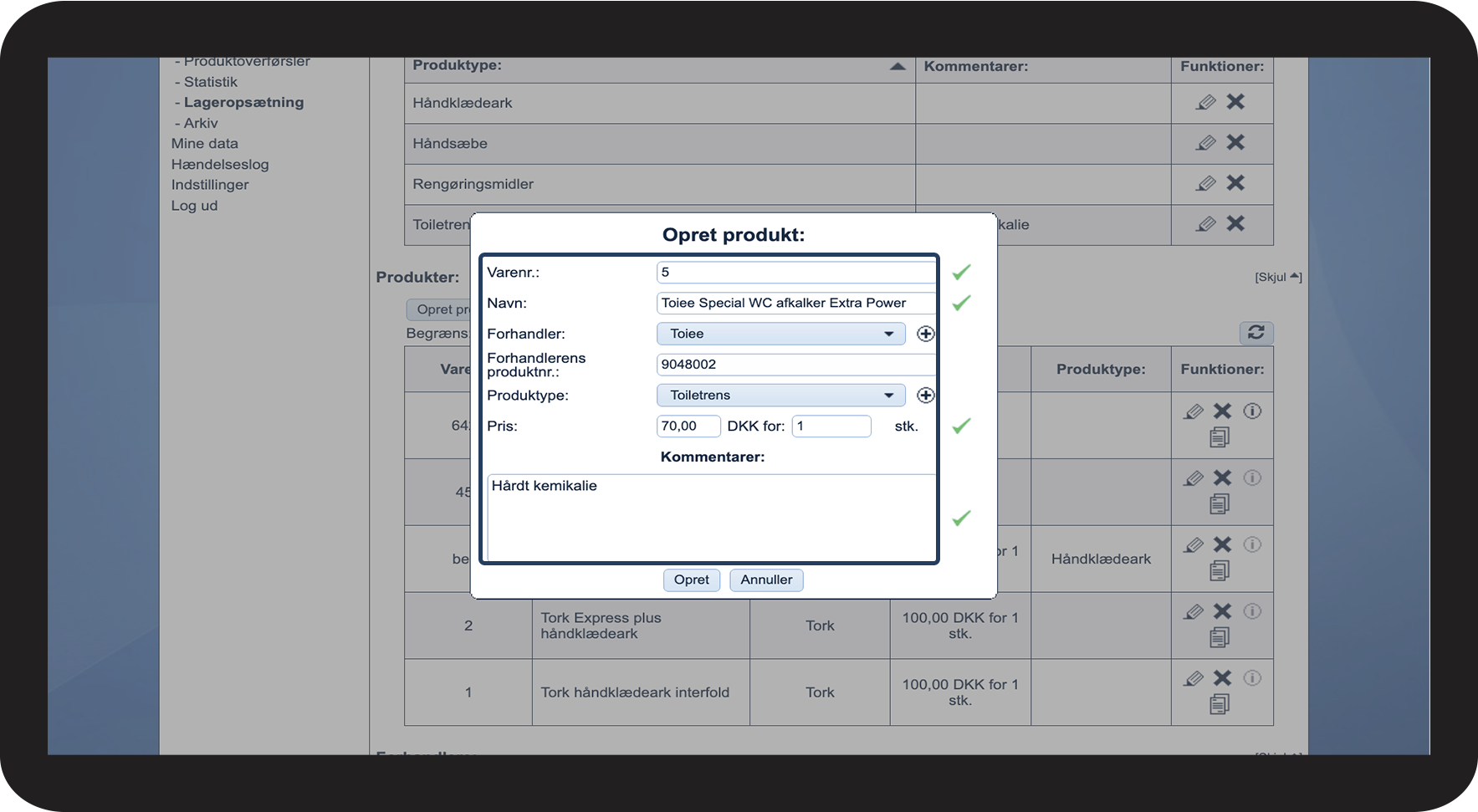Open Statistik in the sidebar menu
The image size is (1478, 812).
click(x=210, y=82)
